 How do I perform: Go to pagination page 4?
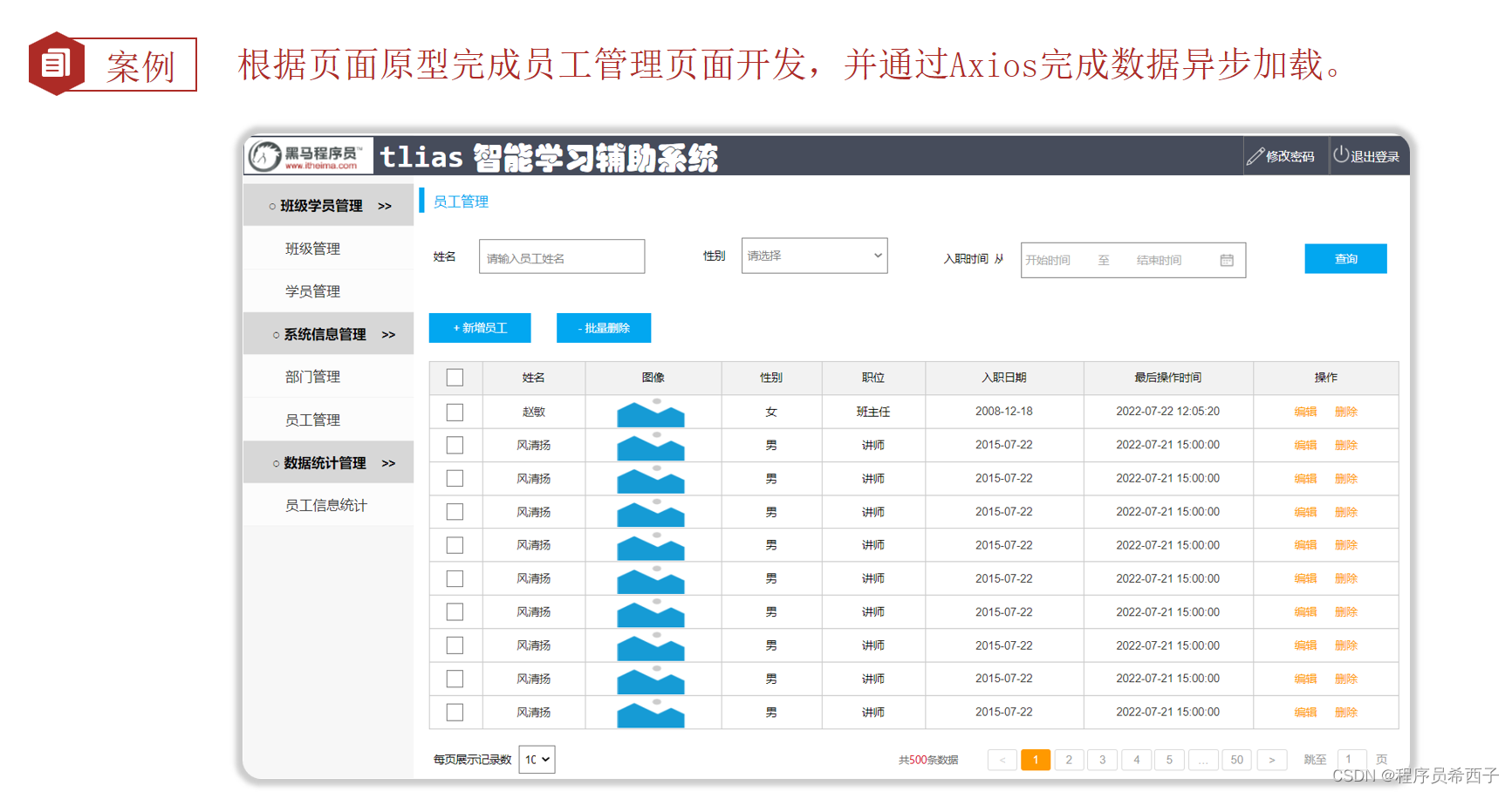click(x=1136, y=760)
